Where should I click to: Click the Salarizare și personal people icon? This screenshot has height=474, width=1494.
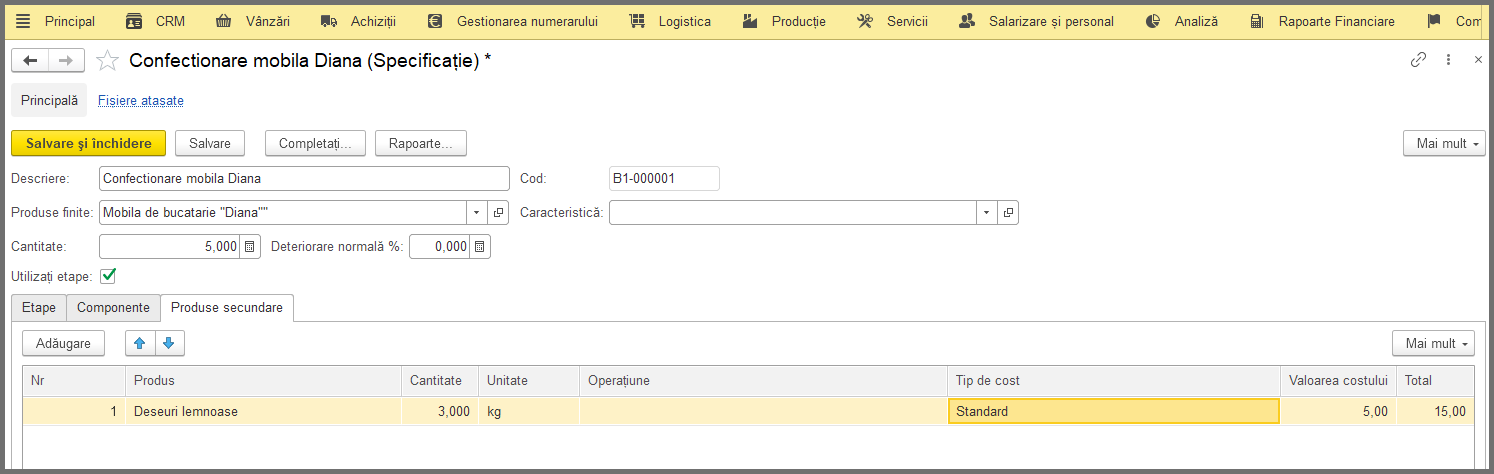tap(967, 21)
